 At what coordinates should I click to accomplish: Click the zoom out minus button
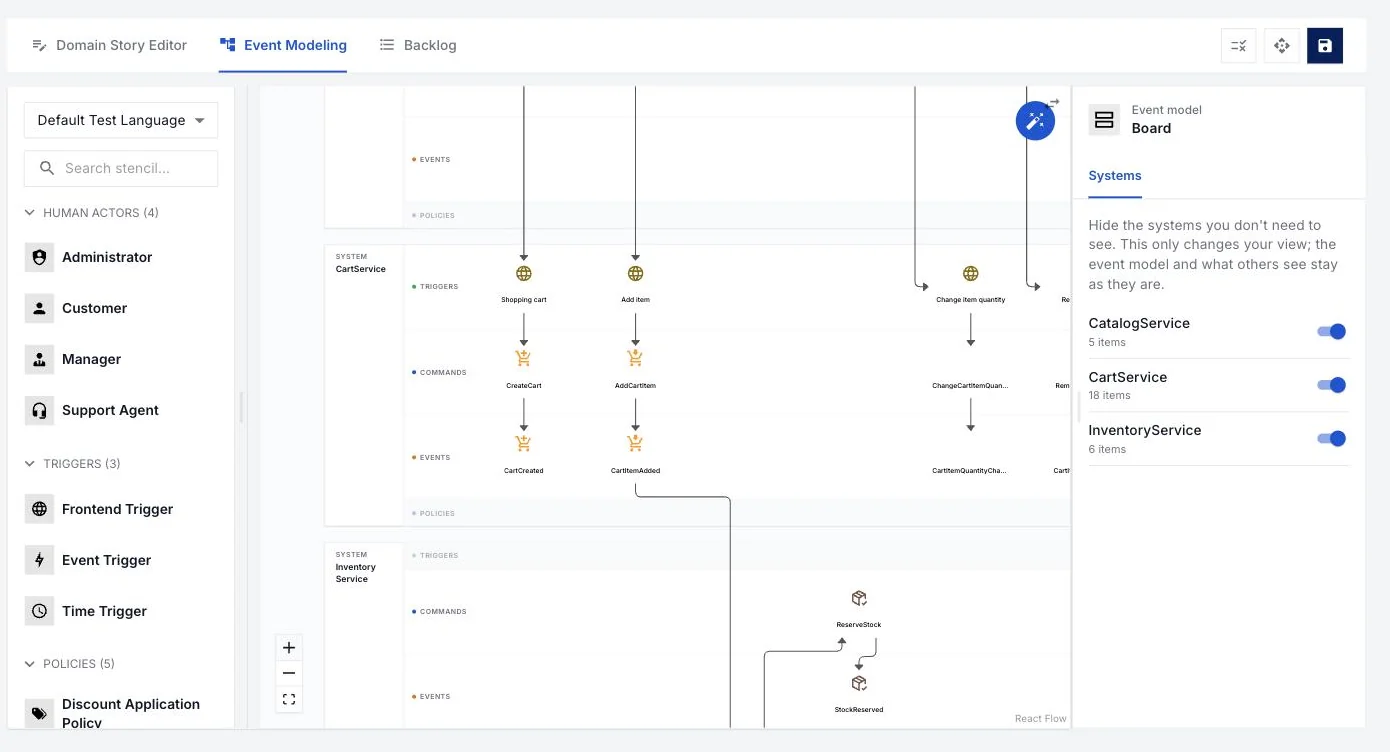[x=289, y=673]
